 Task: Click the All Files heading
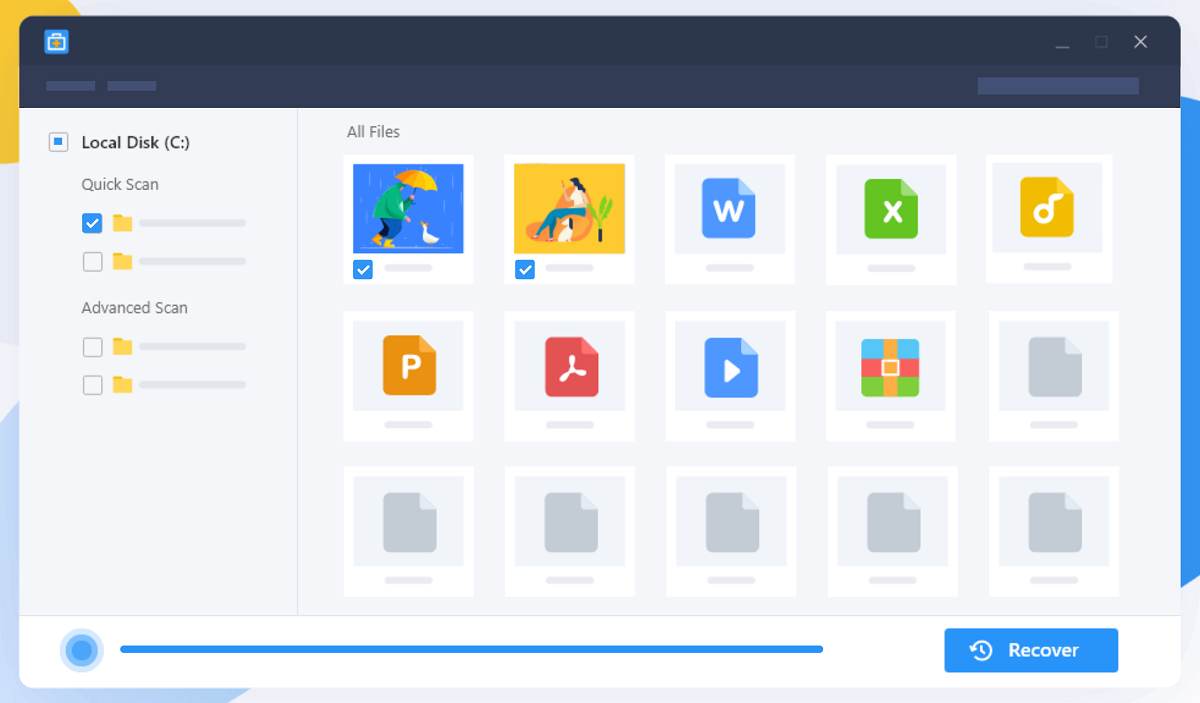[373, 132]
